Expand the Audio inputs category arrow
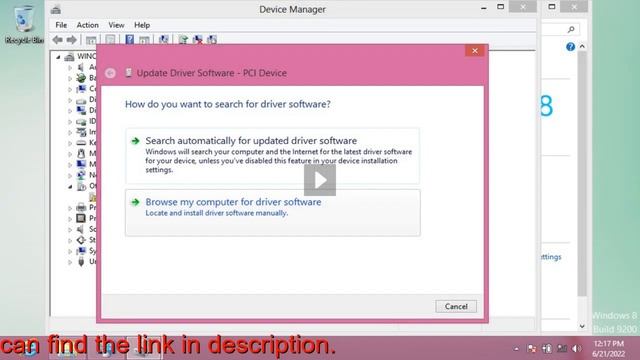The height and width of the screenshot is (360, 640). tap(70, 67)
